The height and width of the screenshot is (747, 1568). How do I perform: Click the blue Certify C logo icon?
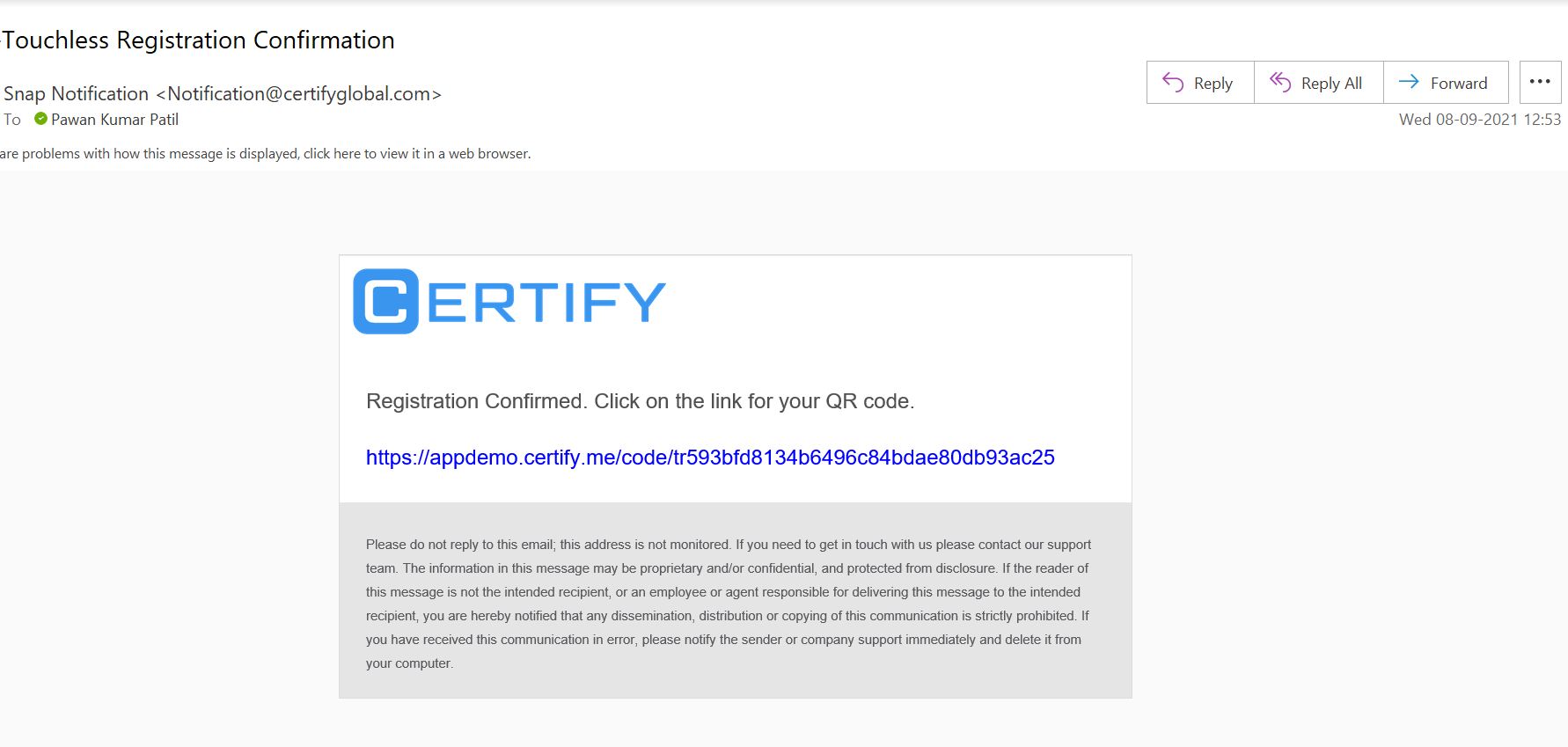(385, 302)
